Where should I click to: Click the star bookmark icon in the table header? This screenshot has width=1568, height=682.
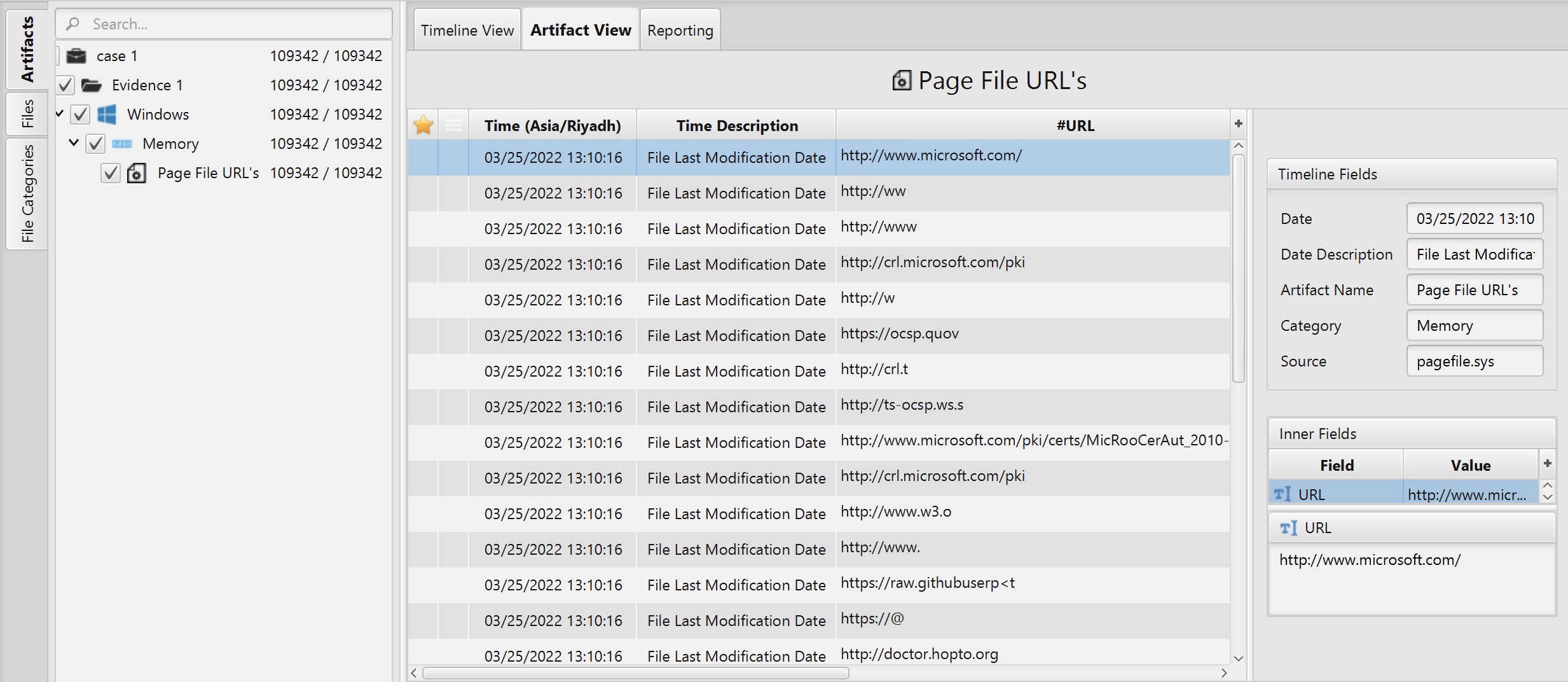[x=423, y=125]
